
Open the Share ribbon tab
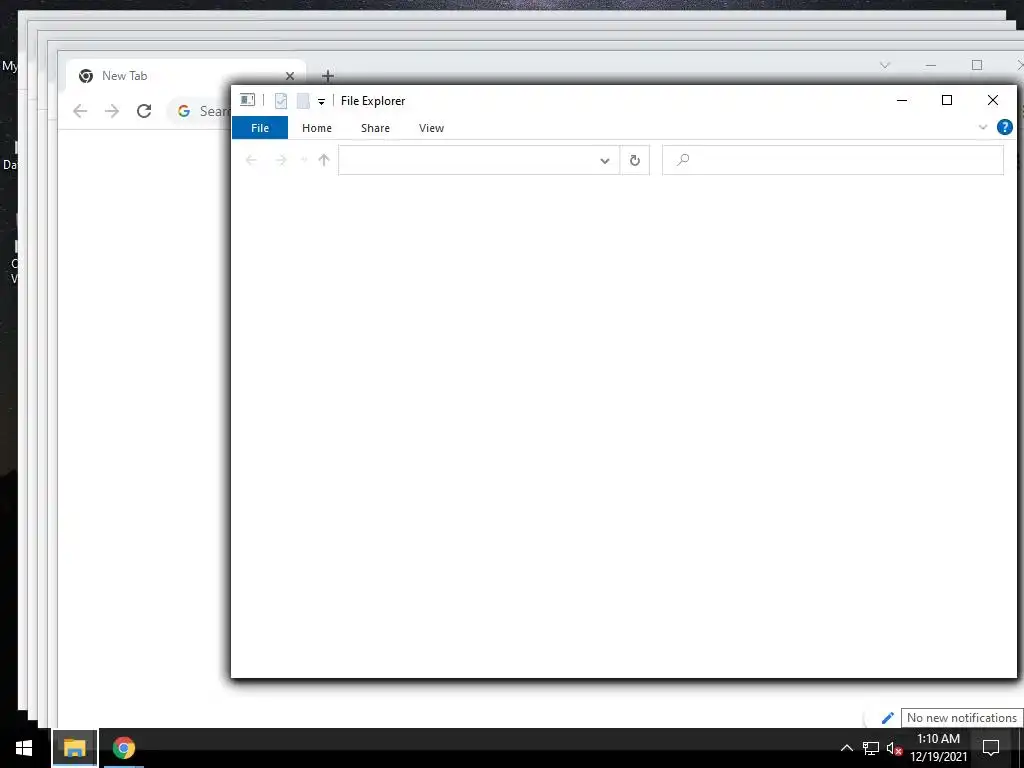(376, 128)
